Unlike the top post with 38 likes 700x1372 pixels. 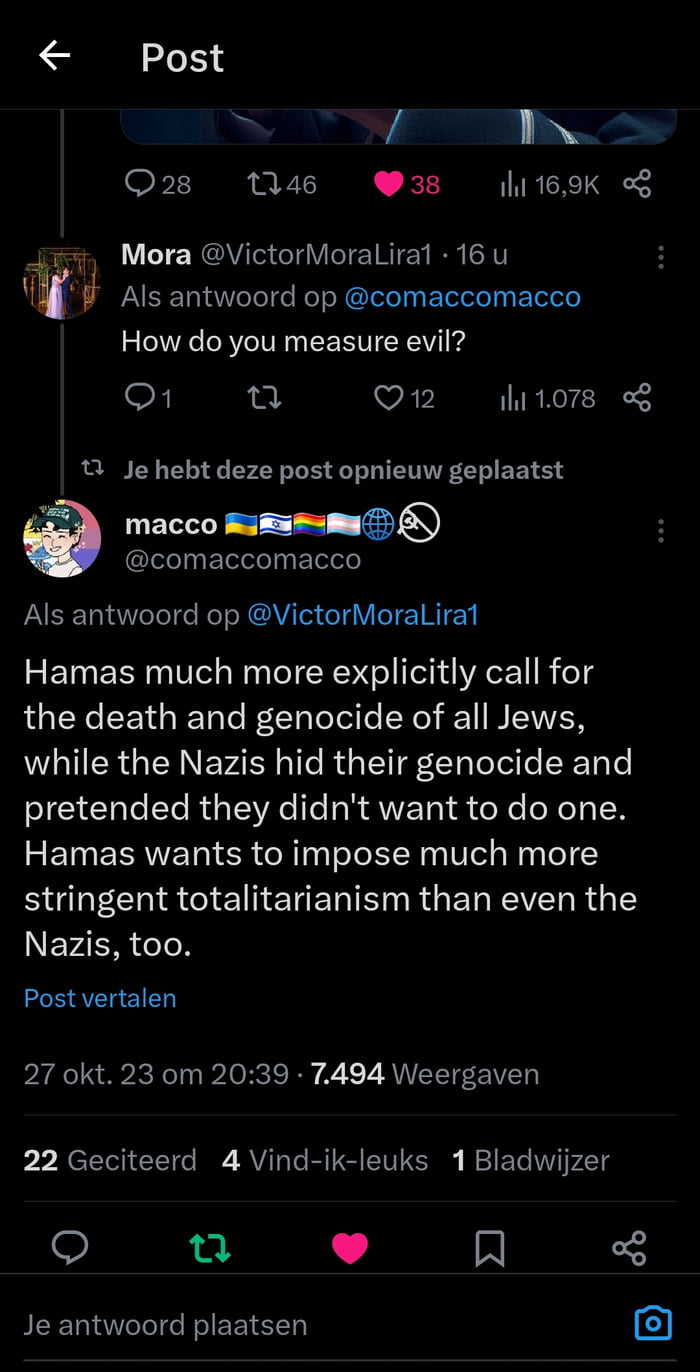point(388,184)
